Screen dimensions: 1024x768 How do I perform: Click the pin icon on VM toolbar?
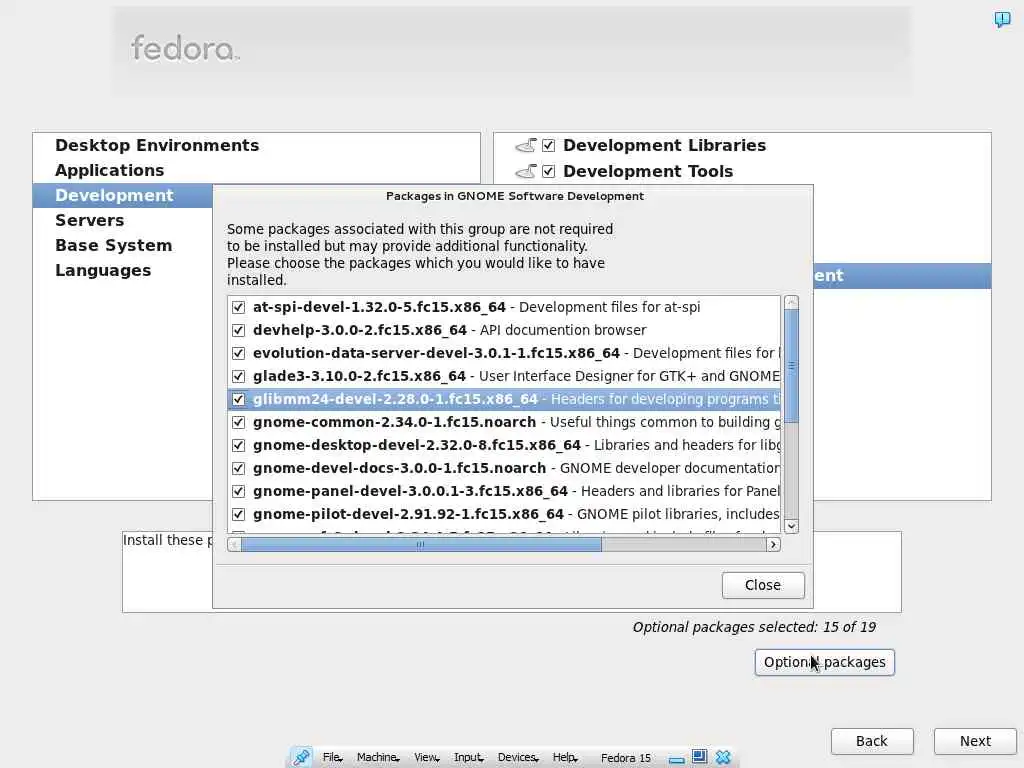point(301,758)
